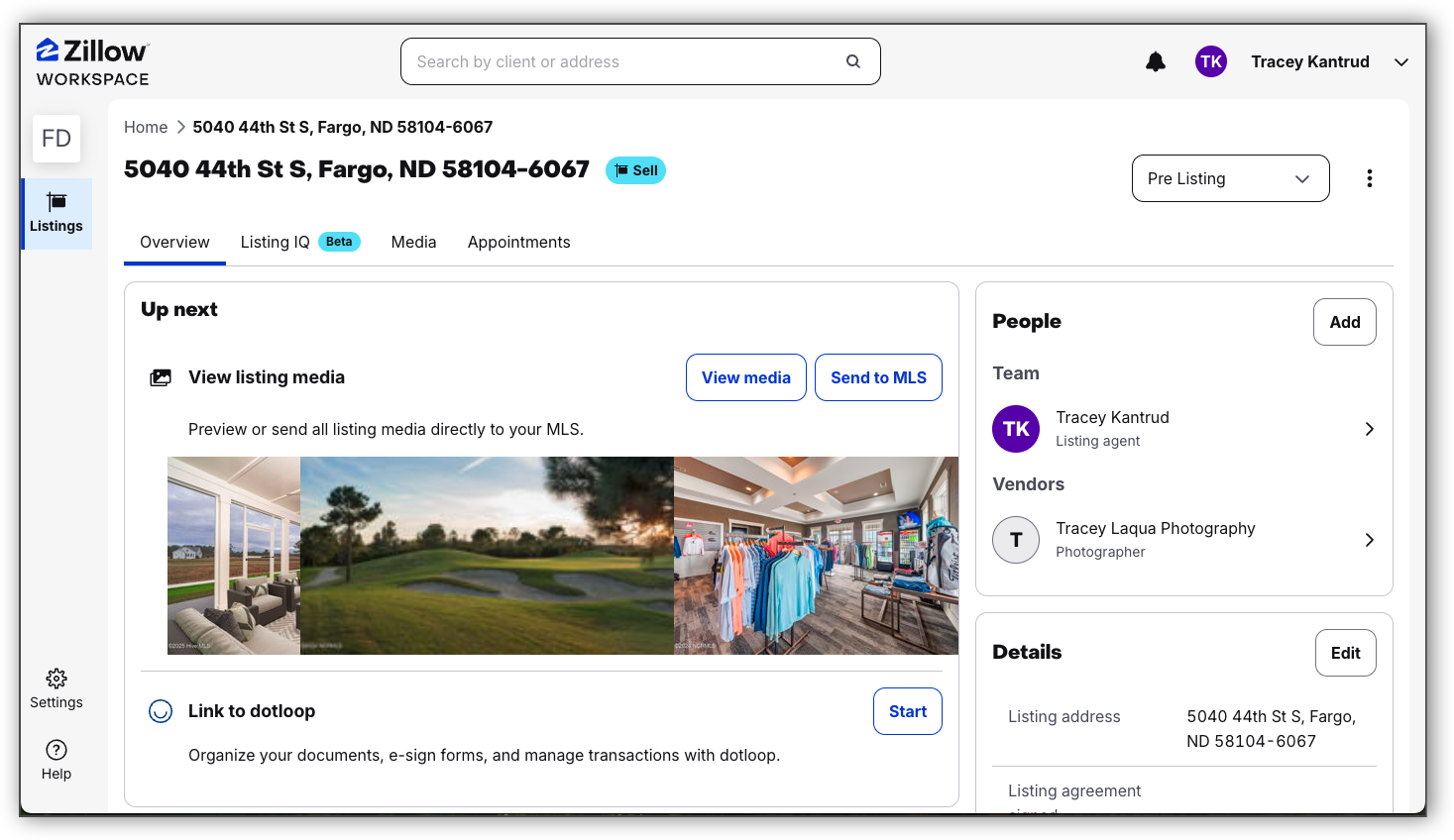The height and width of the screenshot is (840, 1454).
Task: Click the Zillow Workspace logo
Action: pos(92,61)
